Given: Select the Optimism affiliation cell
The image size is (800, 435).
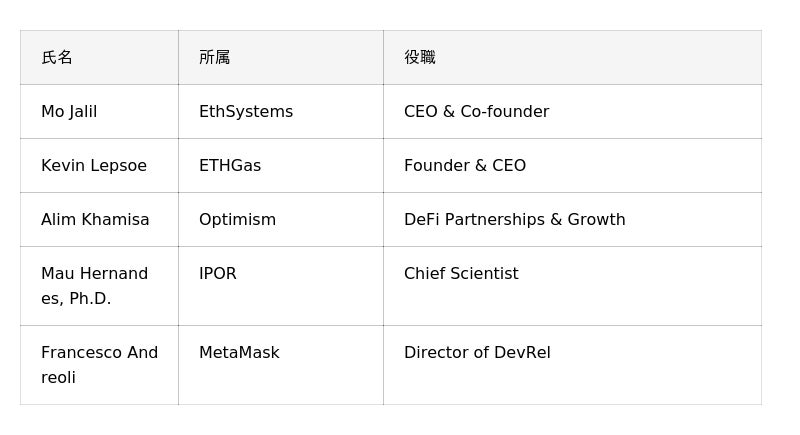Looking at the screenshot, I should 281,219.
